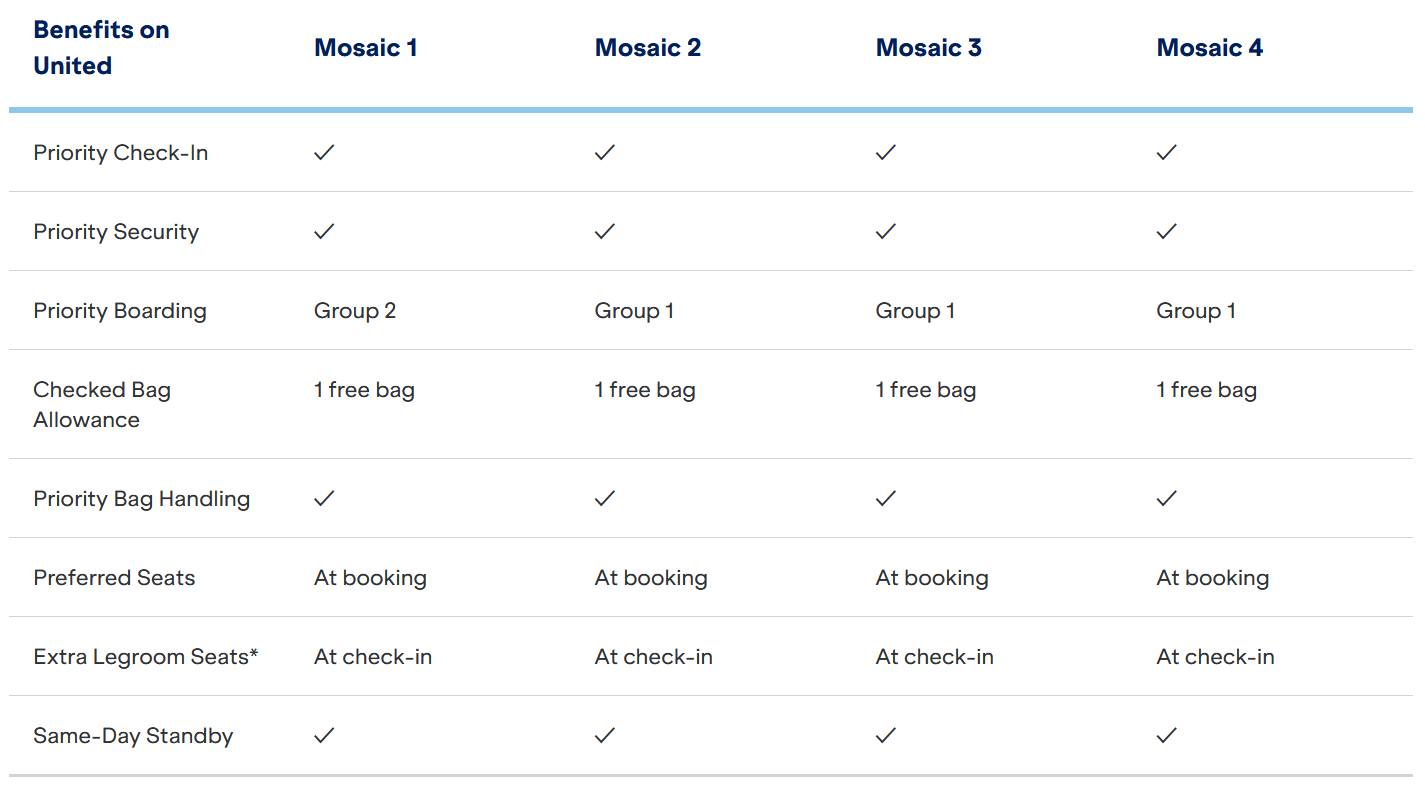
Task: Click the Preferred Seats row label
Action: pyautogui.click(x=114, y=578)
